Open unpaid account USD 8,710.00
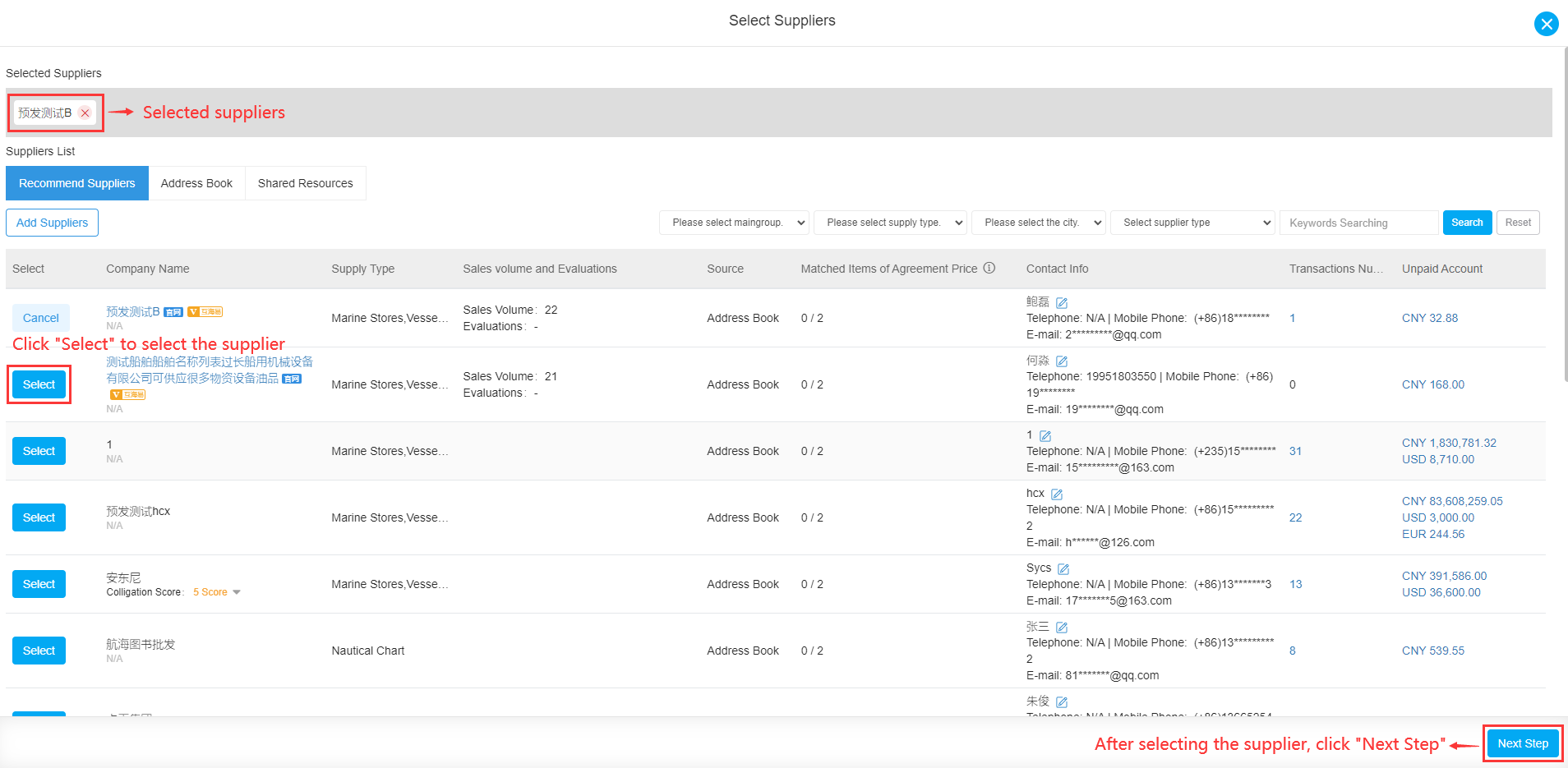Screen dimensions: 1568x768 [x=1437, y=459]
